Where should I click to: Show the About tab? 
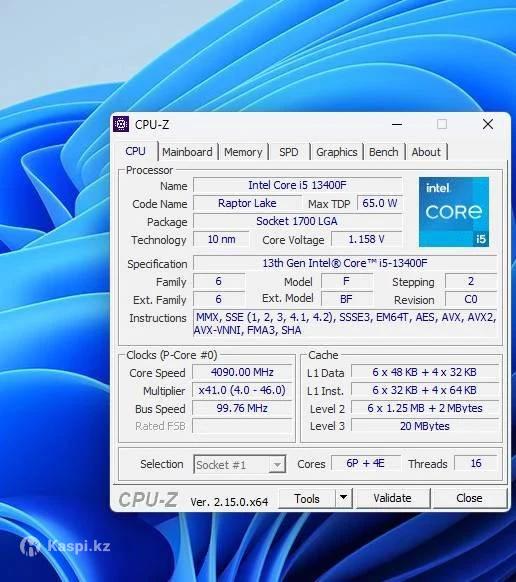click(x=426, y=152)
